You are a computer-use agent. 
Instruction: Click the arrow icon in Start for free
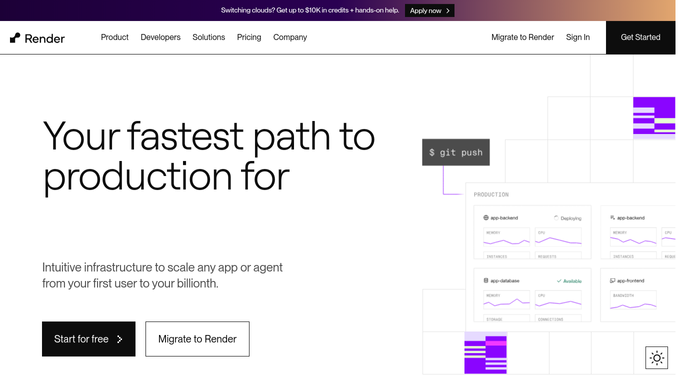(x=120, y=339)
